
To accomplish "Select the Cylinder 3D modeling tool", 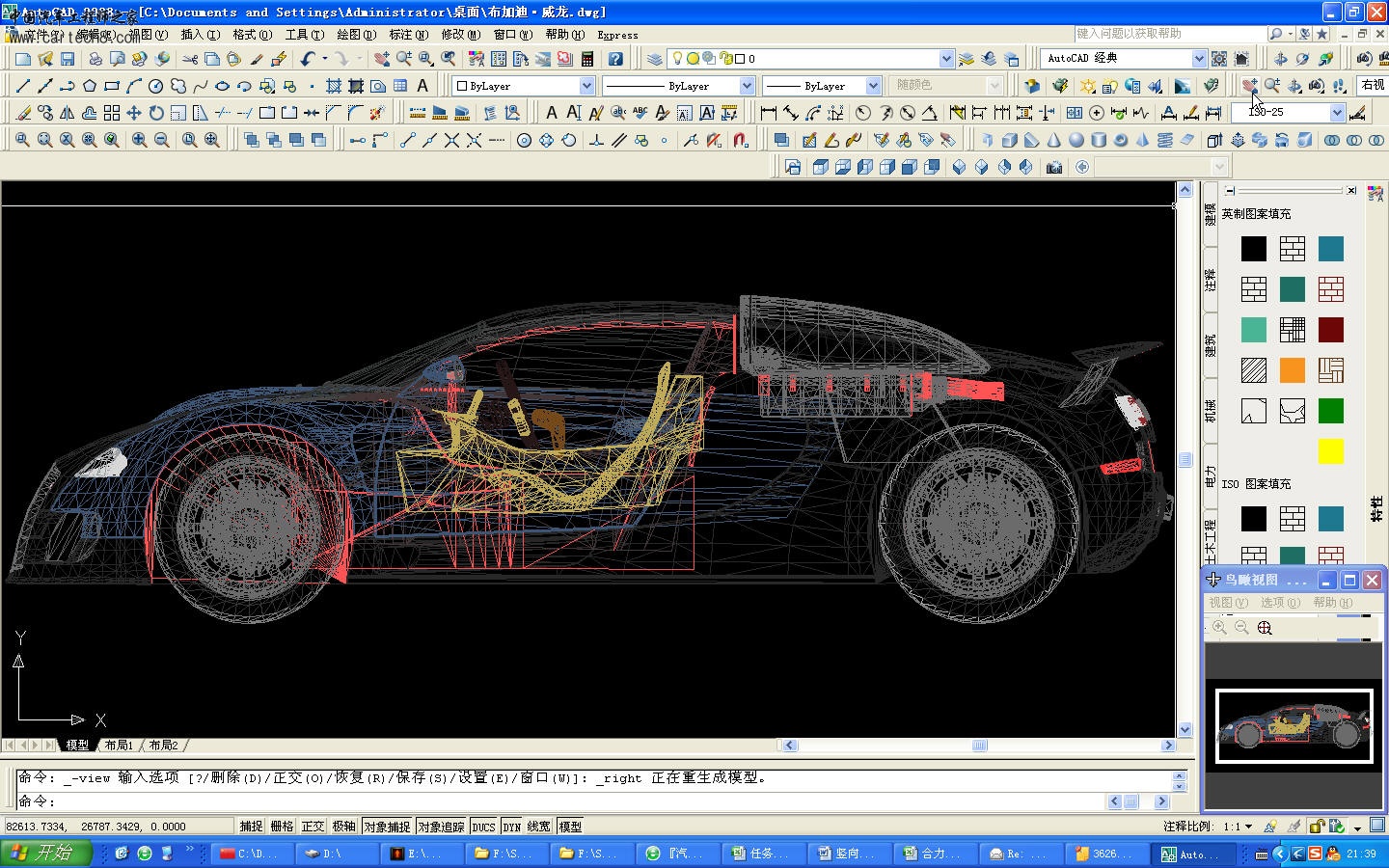I will coord(1099,140).
